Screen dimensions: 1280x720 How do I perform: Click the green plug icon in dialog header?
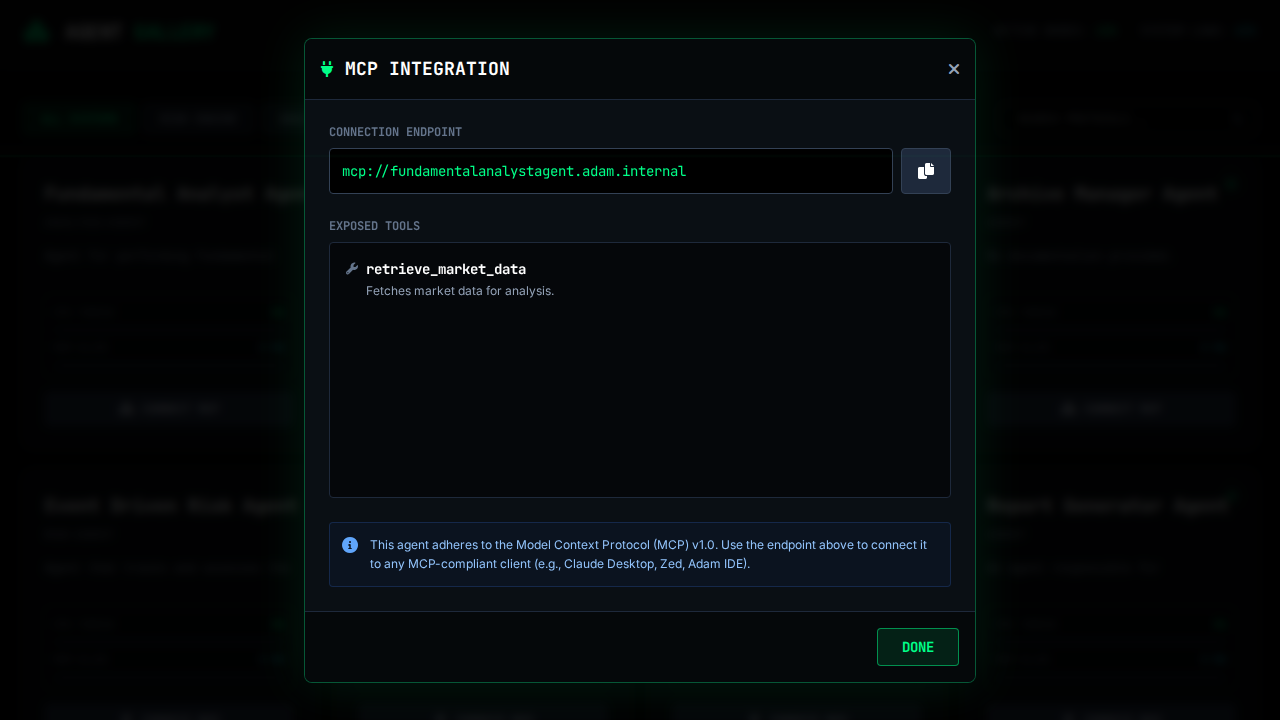(x=327, y=69)
